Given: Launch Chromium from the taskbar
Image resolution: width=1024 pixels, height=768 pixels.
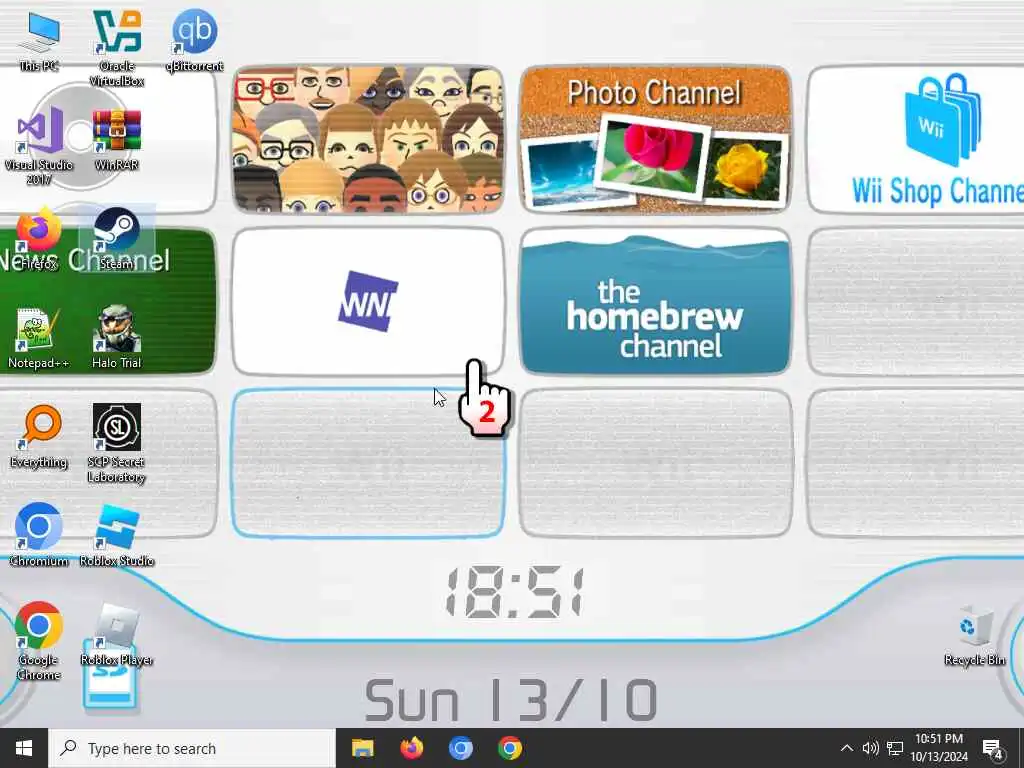Looking at the screenshot, I should (460, 748).
